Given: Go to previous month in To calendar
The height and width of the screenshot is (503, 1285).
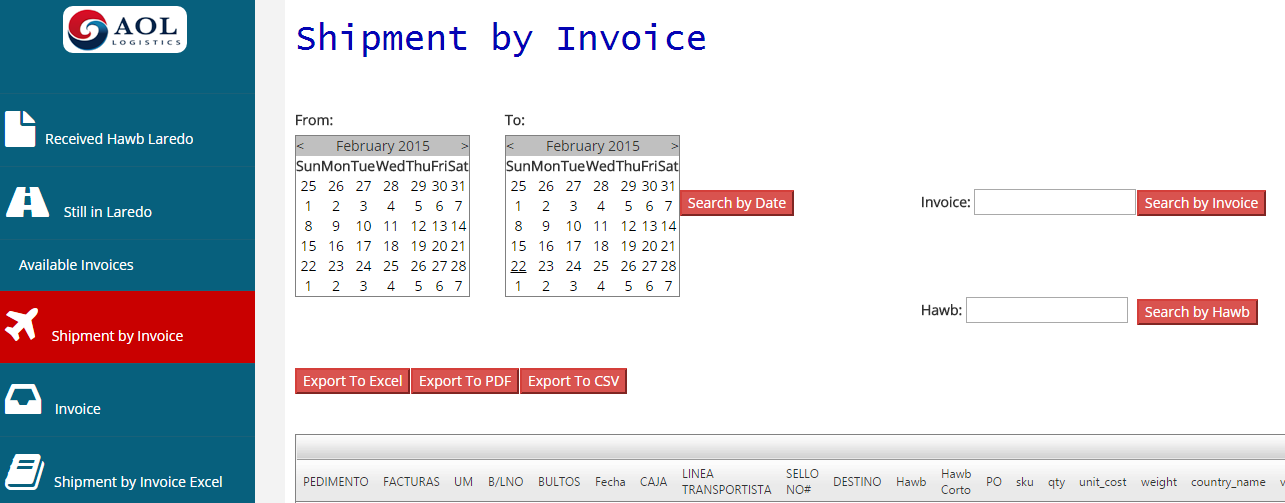Looking at the screenshot, I should (510, 146).
